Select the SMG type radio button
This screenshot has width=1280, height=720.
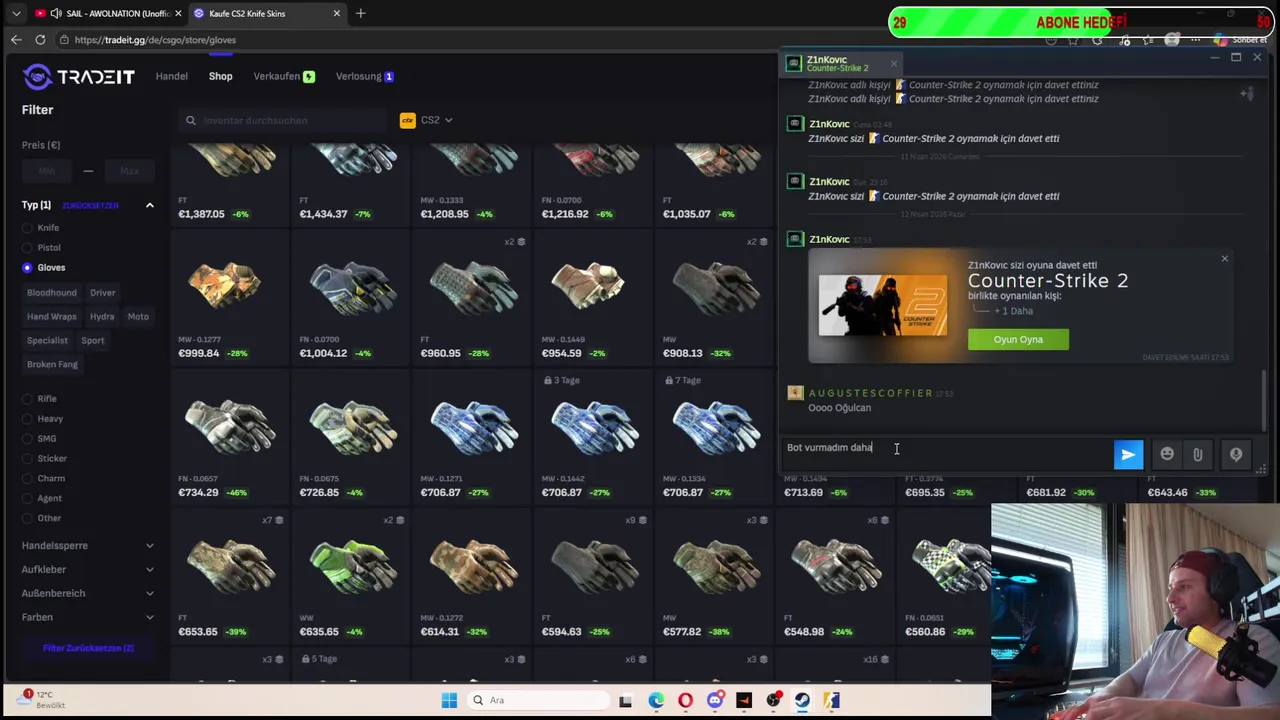27,439
